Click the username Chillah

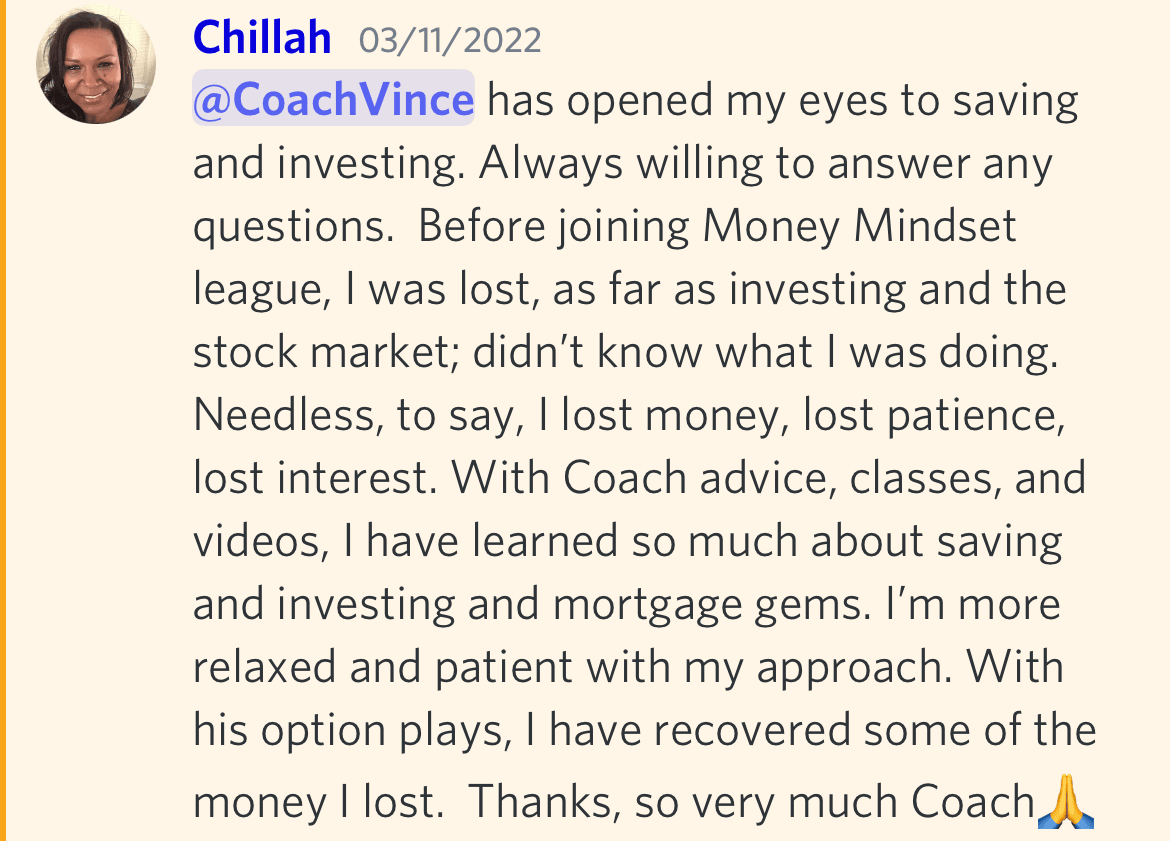point(262,37)
